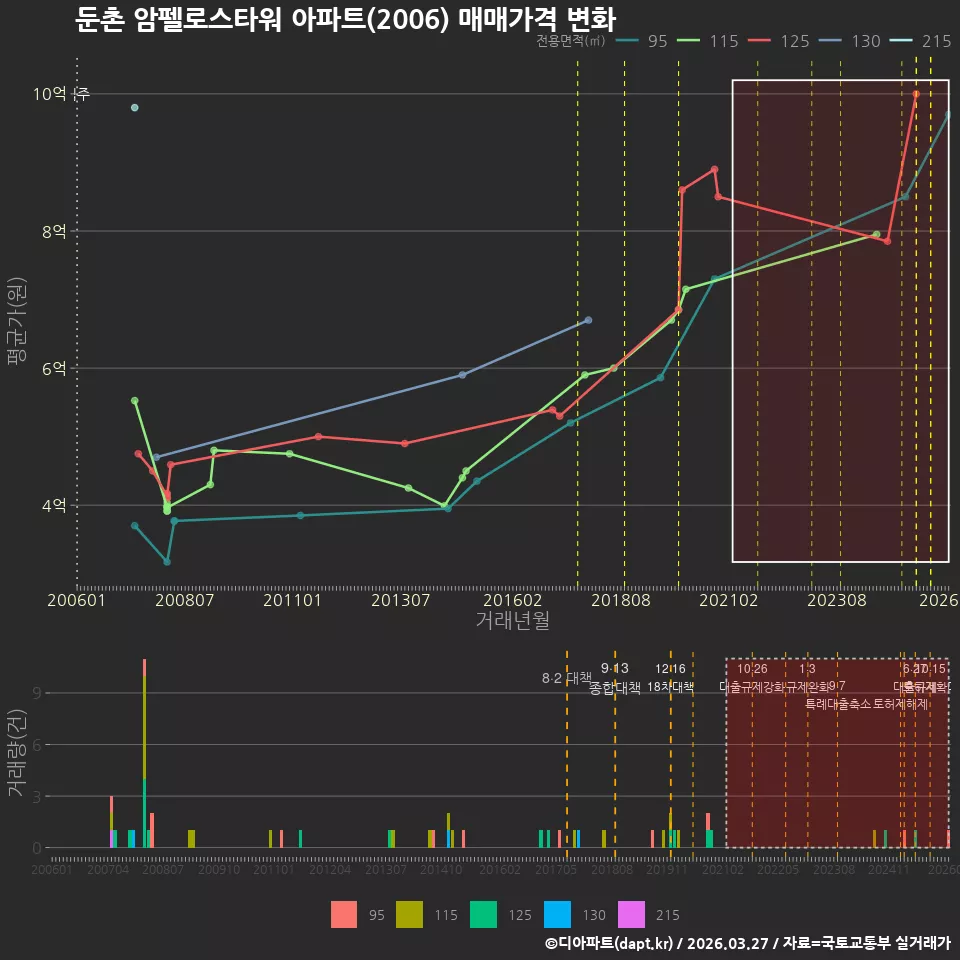Click the 4억 label on the price axis
The image size is (960, 960).
pyautogui.click(x=54, y=505)
